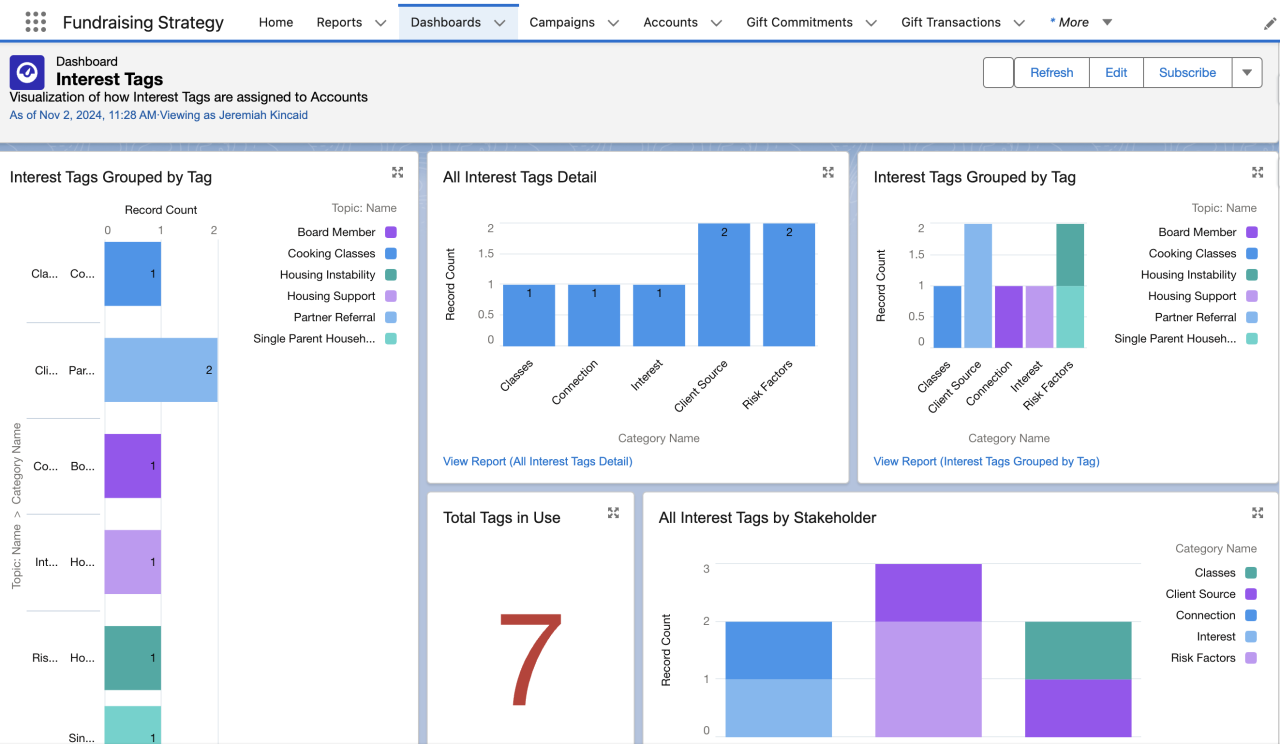Expand All Interest Tags by Stakeholder chart
1280x744 pixels.
[x=1258, y=513]
